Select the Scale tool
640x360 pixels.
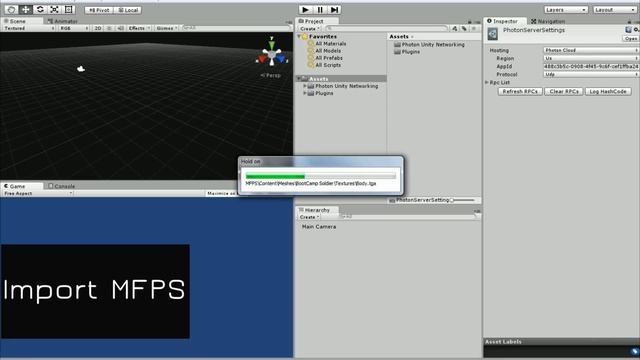coord(54,9)
